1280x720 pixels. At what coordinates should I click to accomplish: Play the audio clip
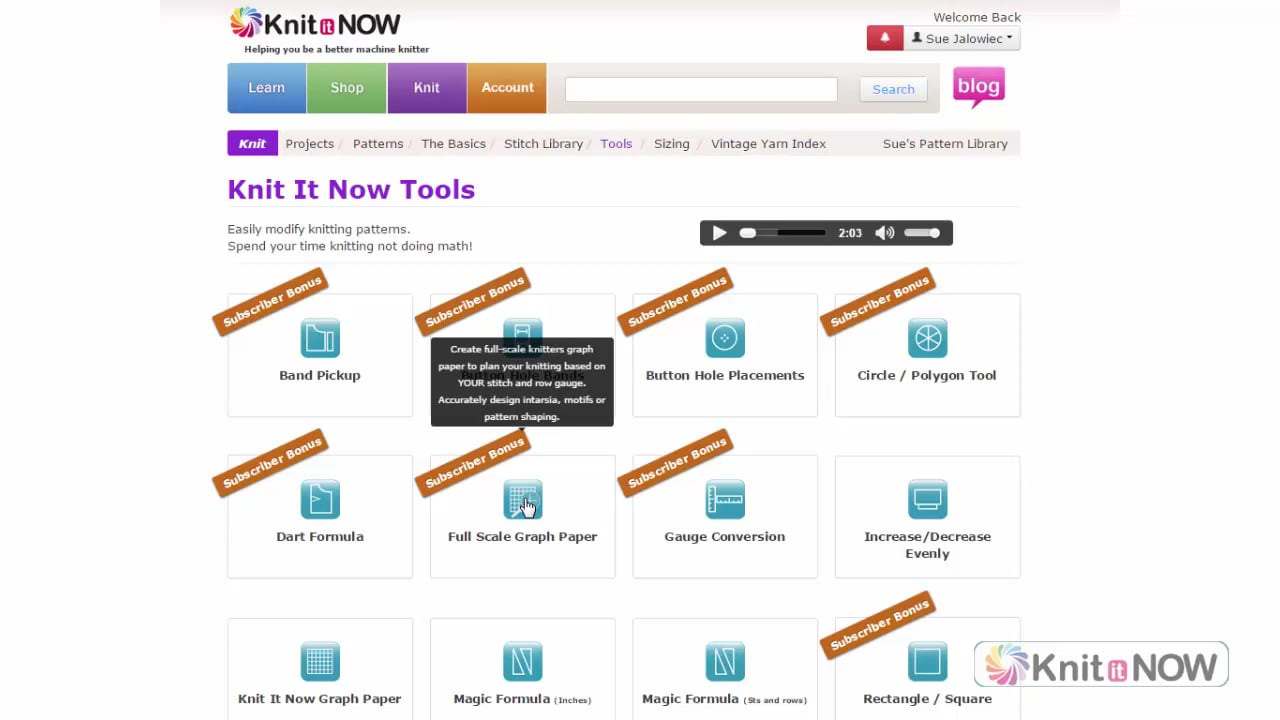pyautogui.click(x=719, y=233)
